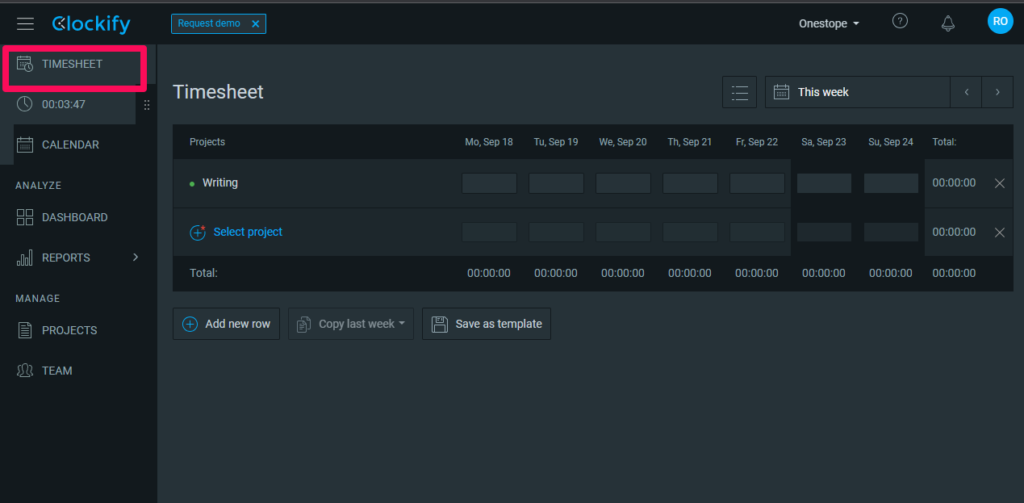The image size is (1024, 503).
Task: Click the Select project link
Action: (248, 232)
